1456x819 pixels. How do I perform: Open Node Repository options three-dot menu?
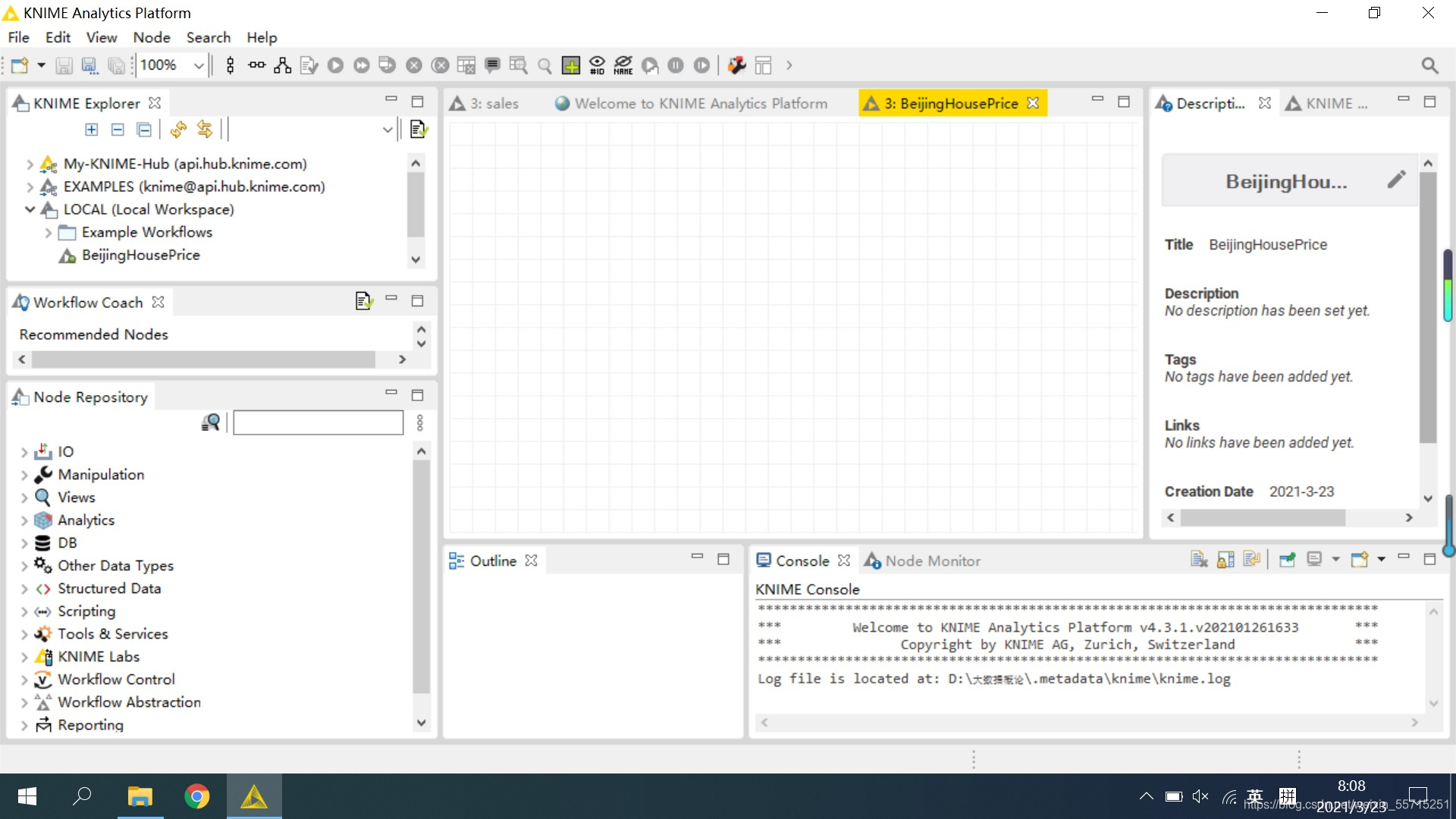[419, 422]
